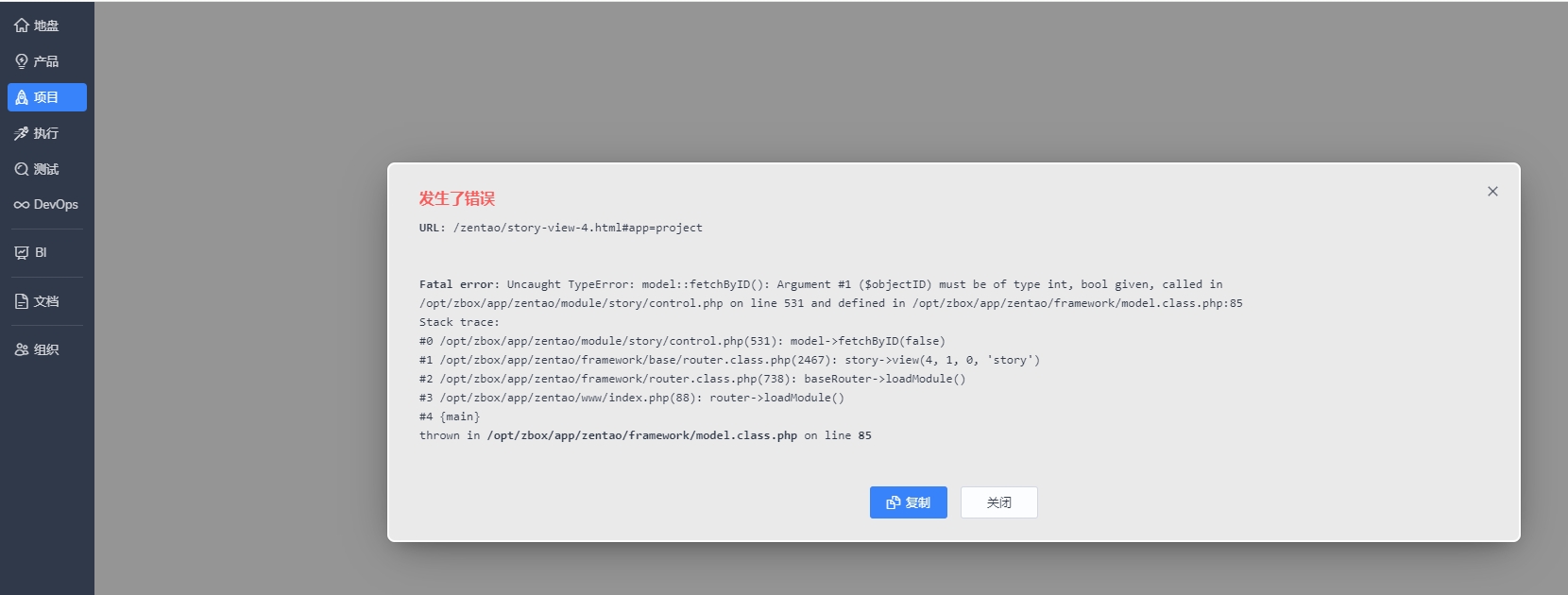Click the infinity icon for DevOps
Image resolution: width=1568 pixels, height=595 pixels.
click(22, 205)
